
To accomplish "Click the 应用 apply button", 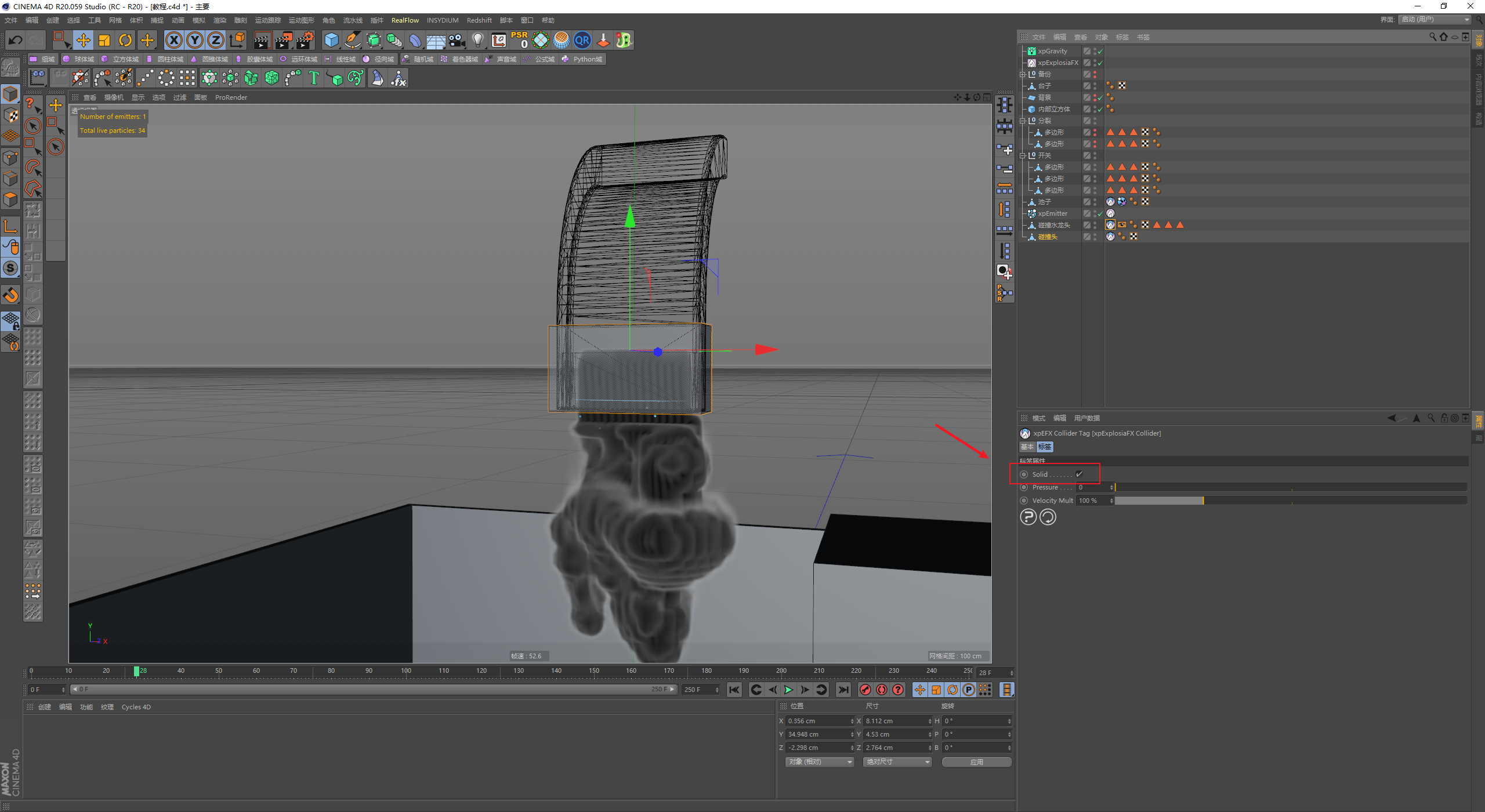I will pyautogui.click(x=976, y=762).
